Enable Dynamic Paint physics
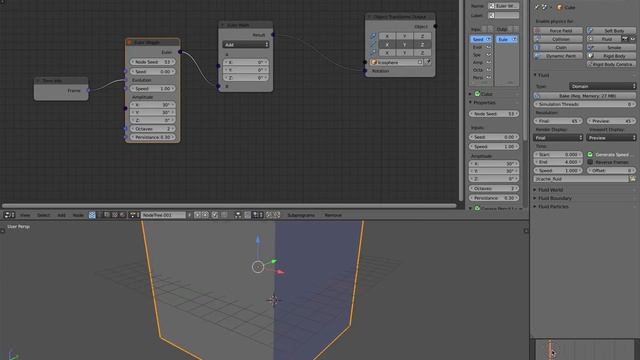The height and width of the screenshot is (360, 640). [558, 56]
